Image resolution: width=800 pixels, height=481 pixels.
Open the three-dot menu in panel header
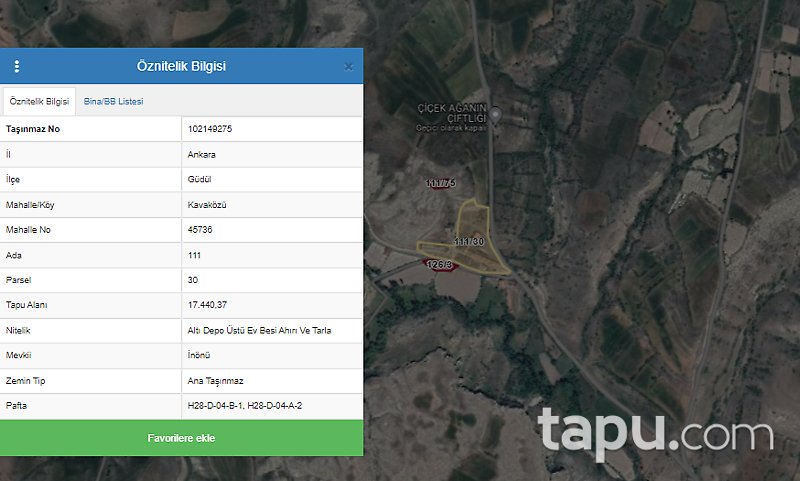click(17, 66)
